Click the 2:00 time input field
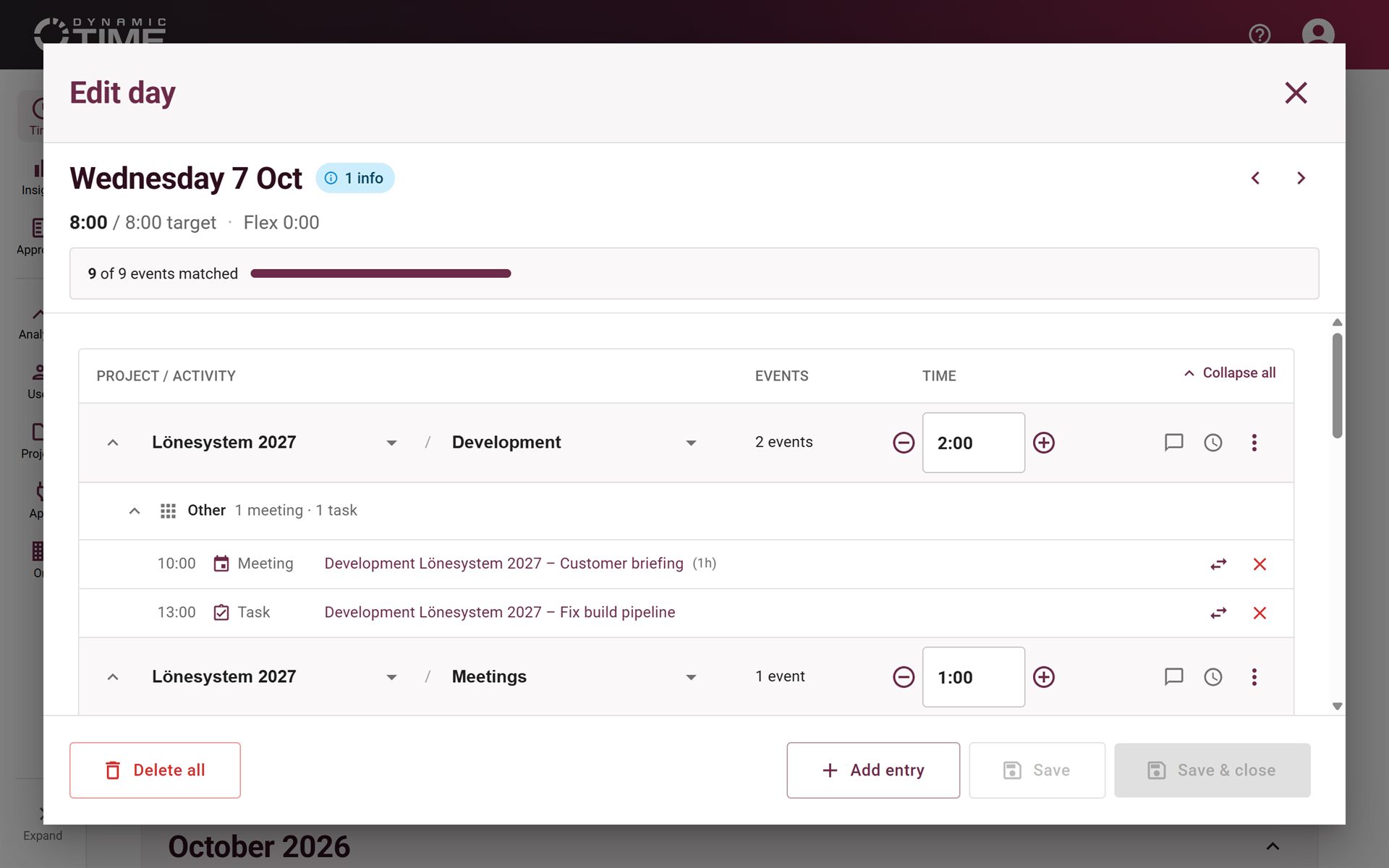 [973, 443]
